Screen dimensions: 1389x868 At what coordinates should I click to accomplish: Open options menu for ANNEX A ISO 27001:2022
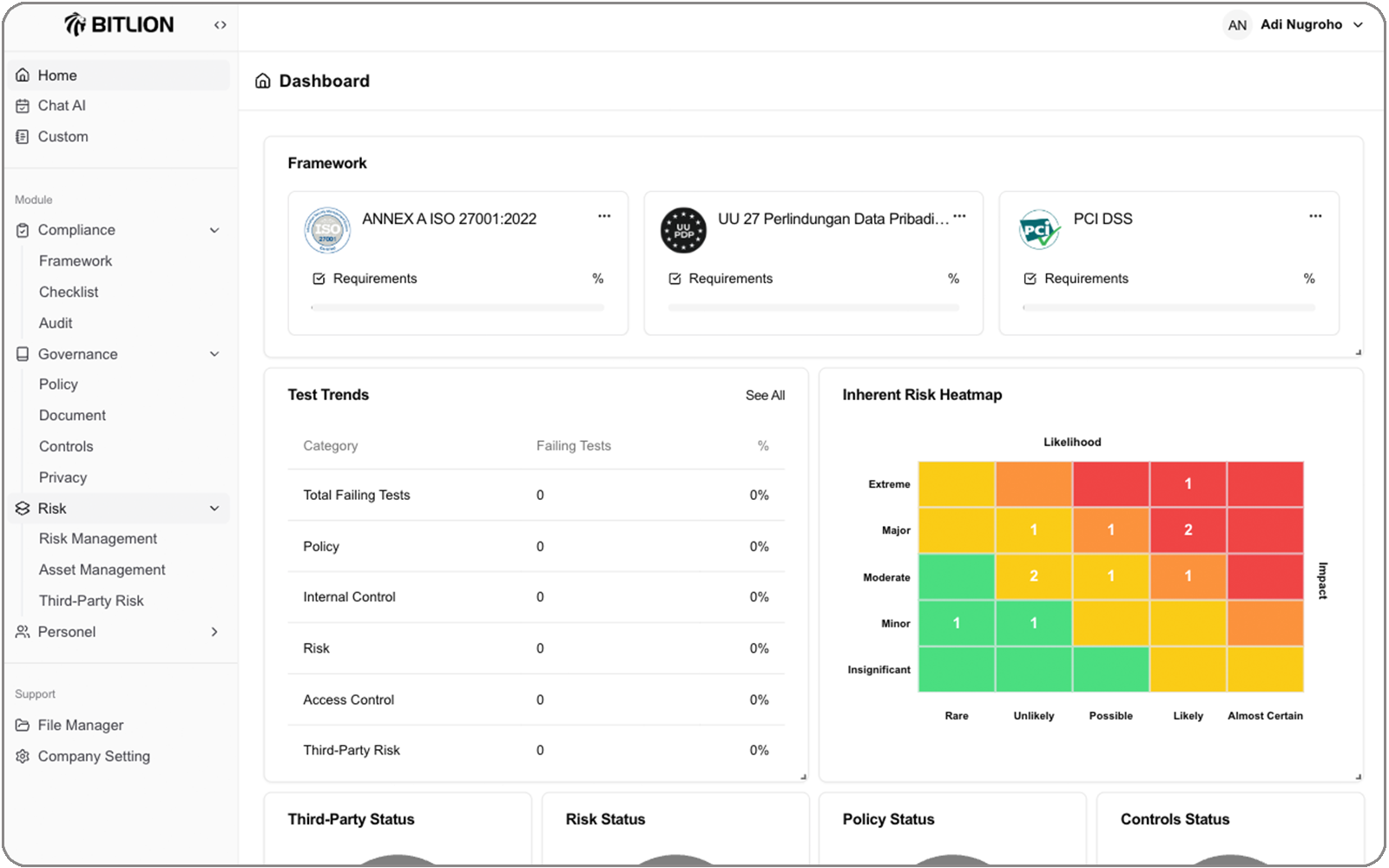tap(604, 217)
